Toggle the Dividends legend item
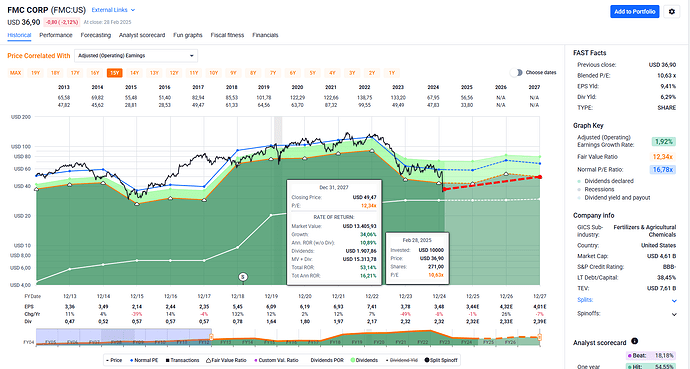Screen dimensions: 690x369 coord(364,360)
